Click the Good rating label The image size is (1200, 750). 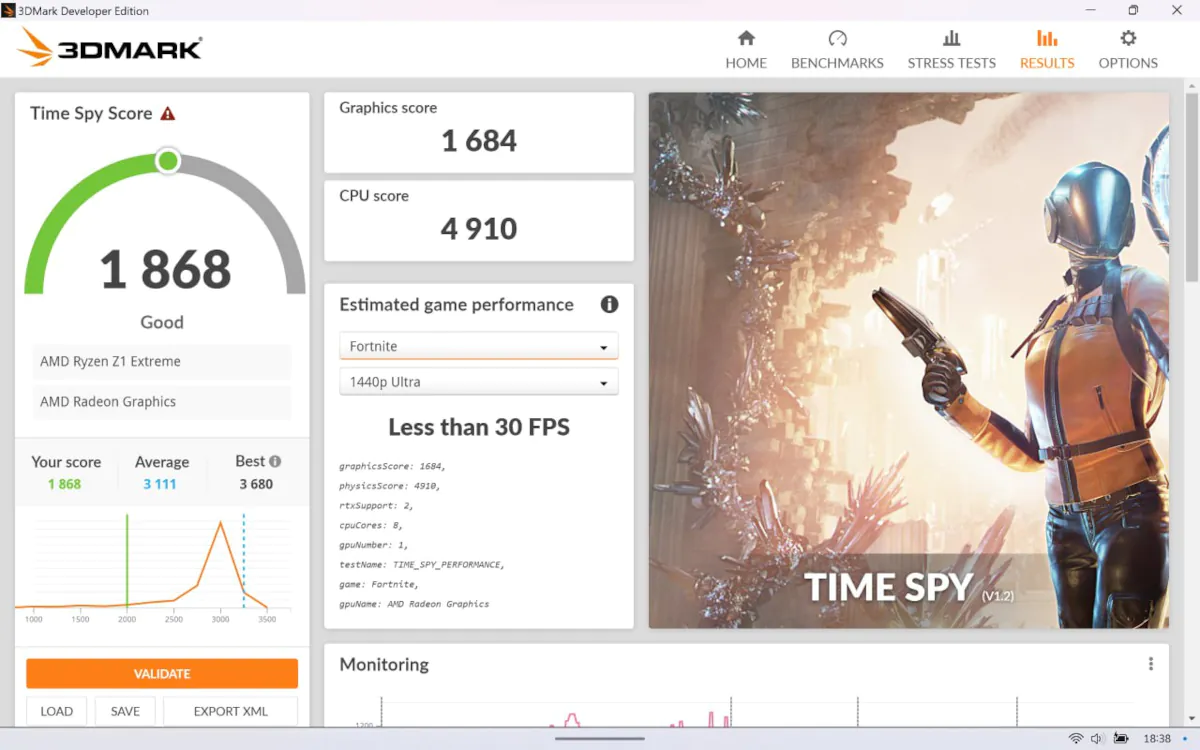162,322
